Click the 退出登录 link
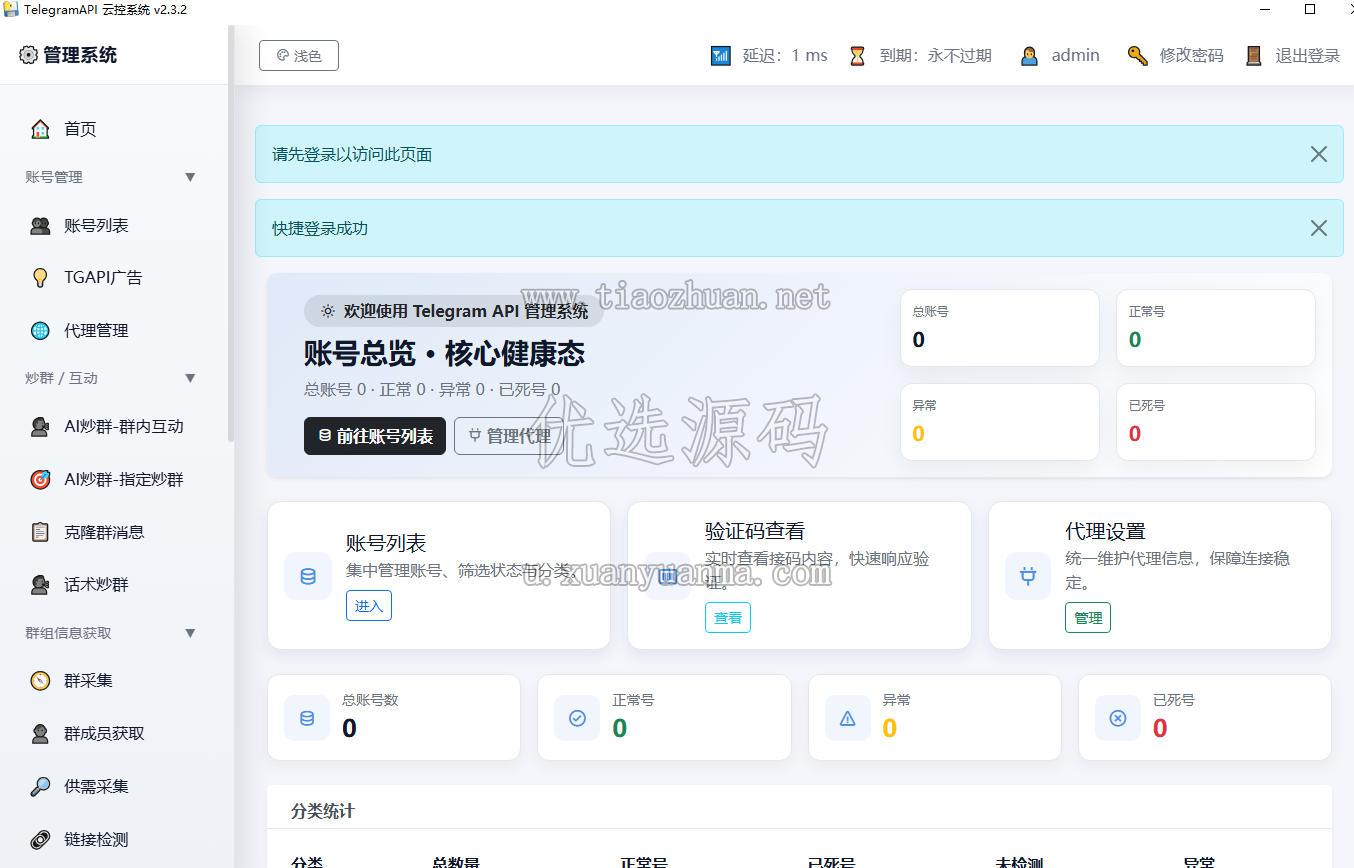This screenshot has height=868, width=1354. 1307,56
